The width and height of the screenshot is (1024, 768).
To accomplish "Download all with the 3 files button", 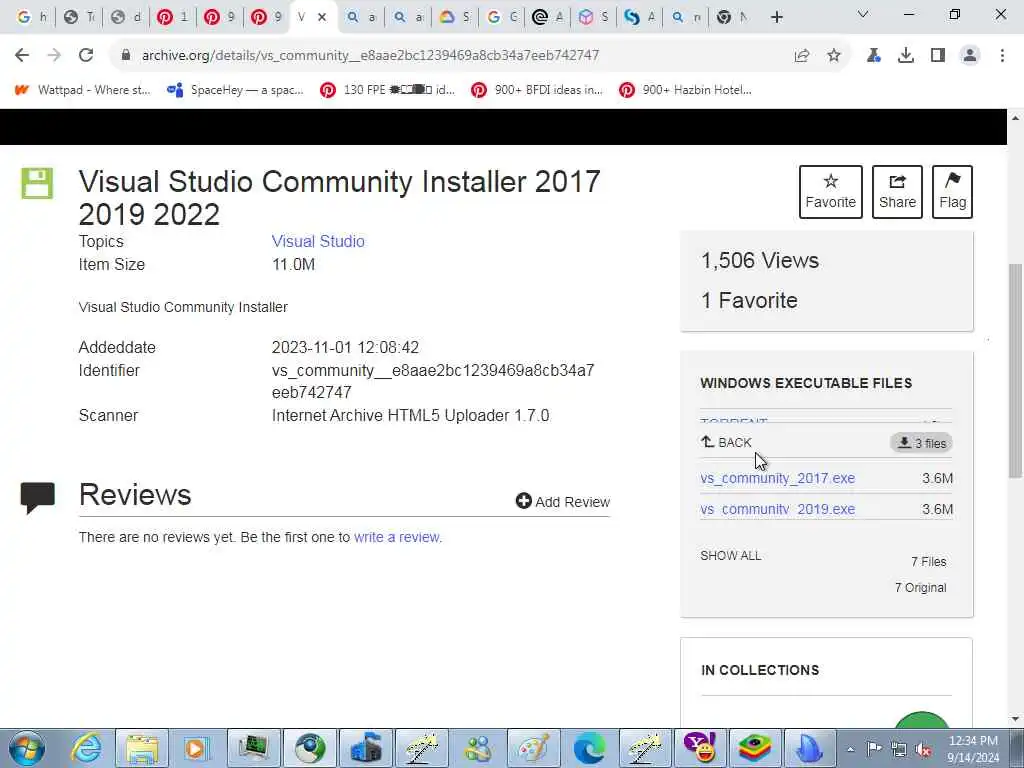I will coord(921,443).
